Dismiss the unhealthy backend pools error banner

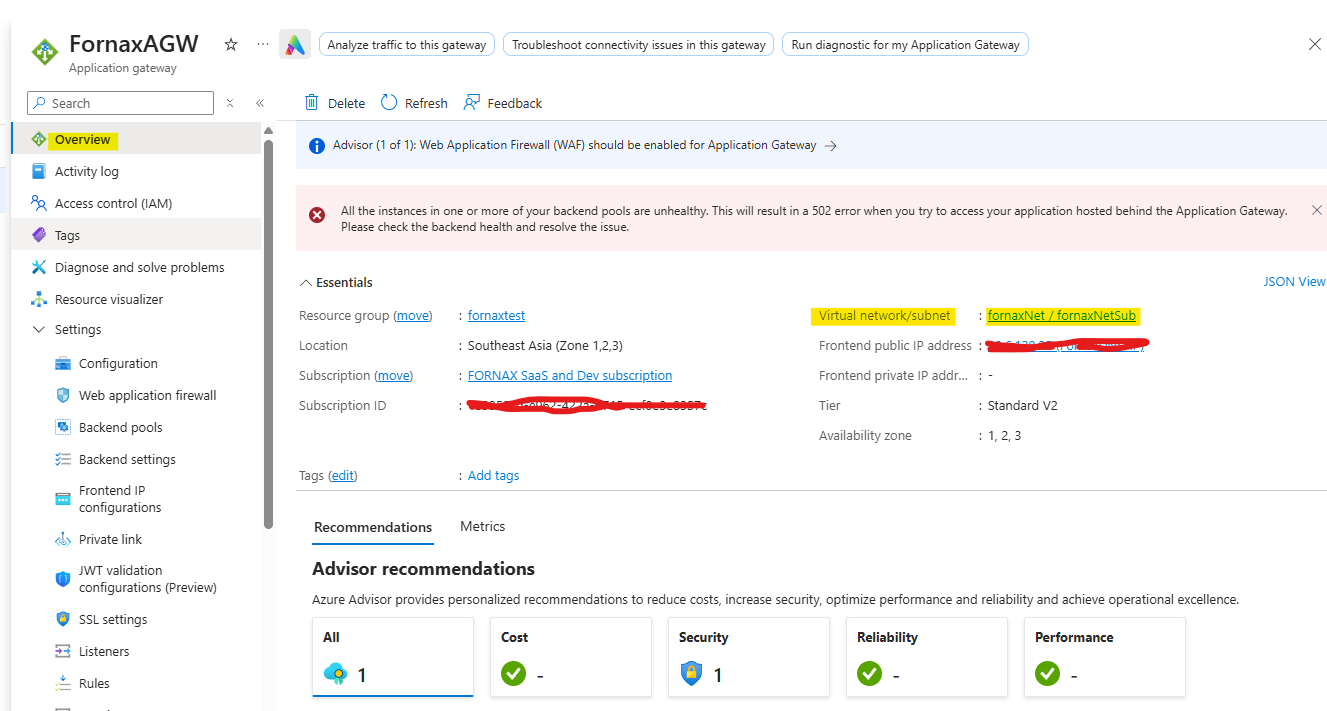1316,210
